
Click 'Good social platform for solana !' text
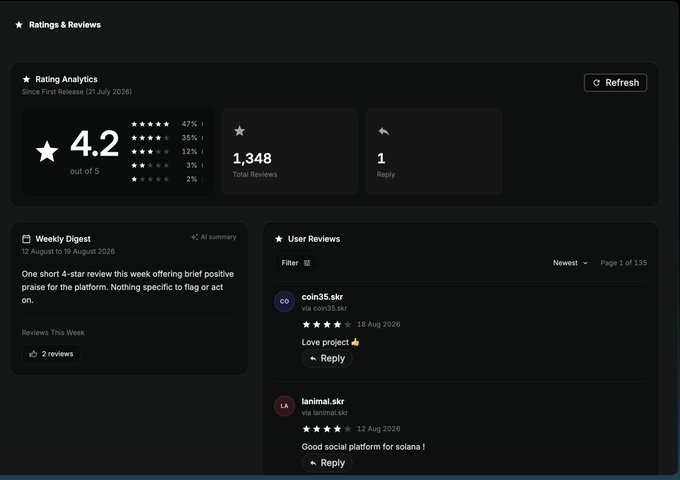click(363, 447)
